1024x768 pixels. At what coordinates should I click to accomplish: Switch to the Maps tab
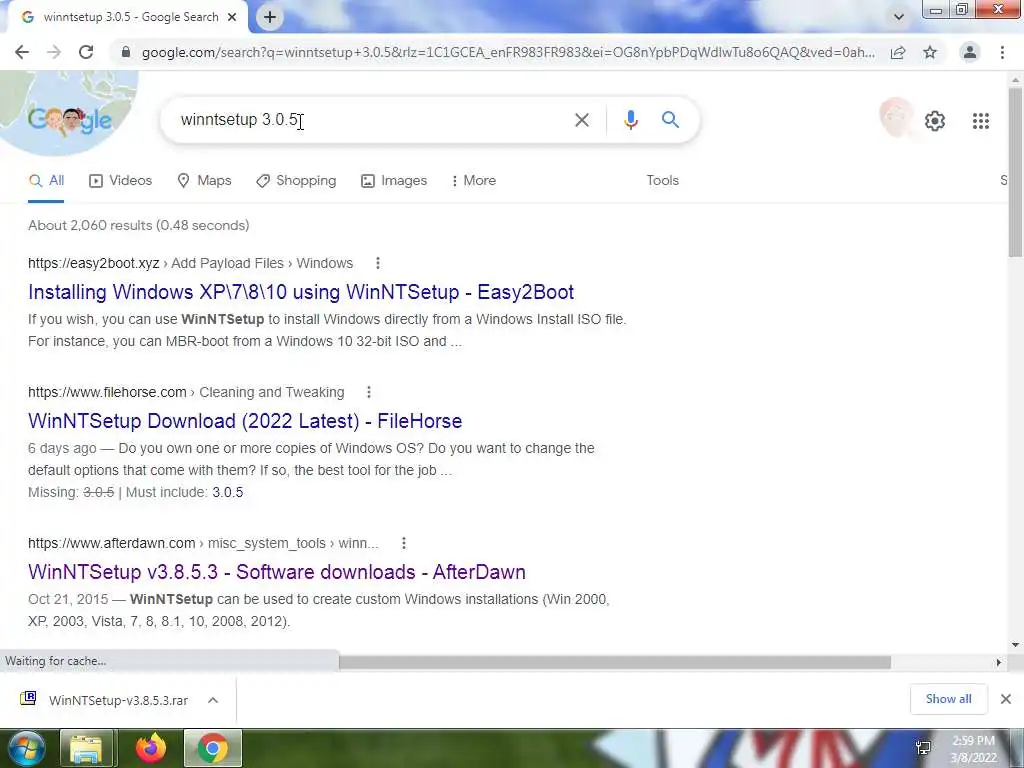[x=204, y=181]
